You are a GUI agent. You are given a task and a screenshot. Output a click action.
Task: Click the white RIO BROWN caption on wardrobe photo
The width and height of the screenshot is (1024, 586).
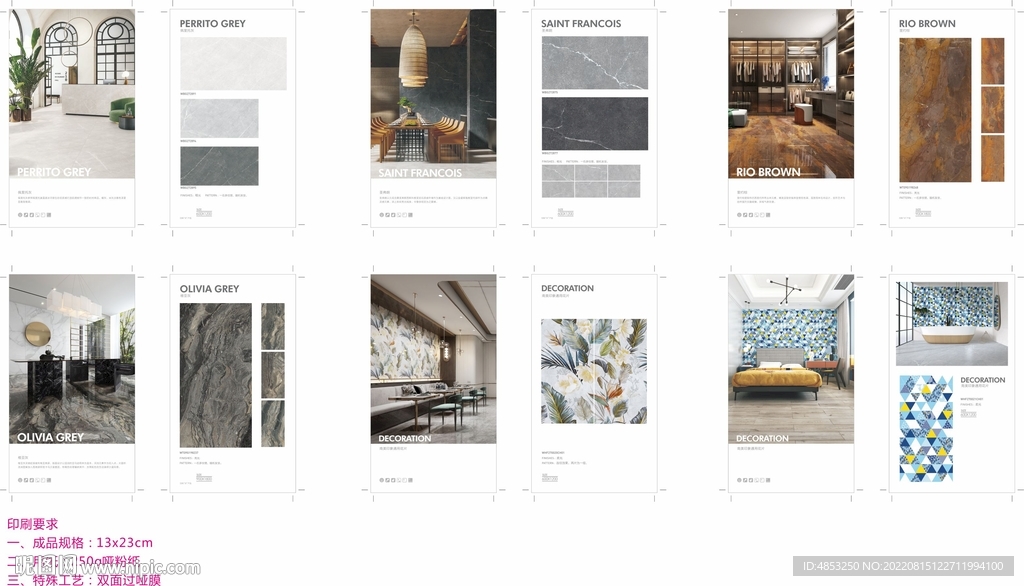(768, 172)
